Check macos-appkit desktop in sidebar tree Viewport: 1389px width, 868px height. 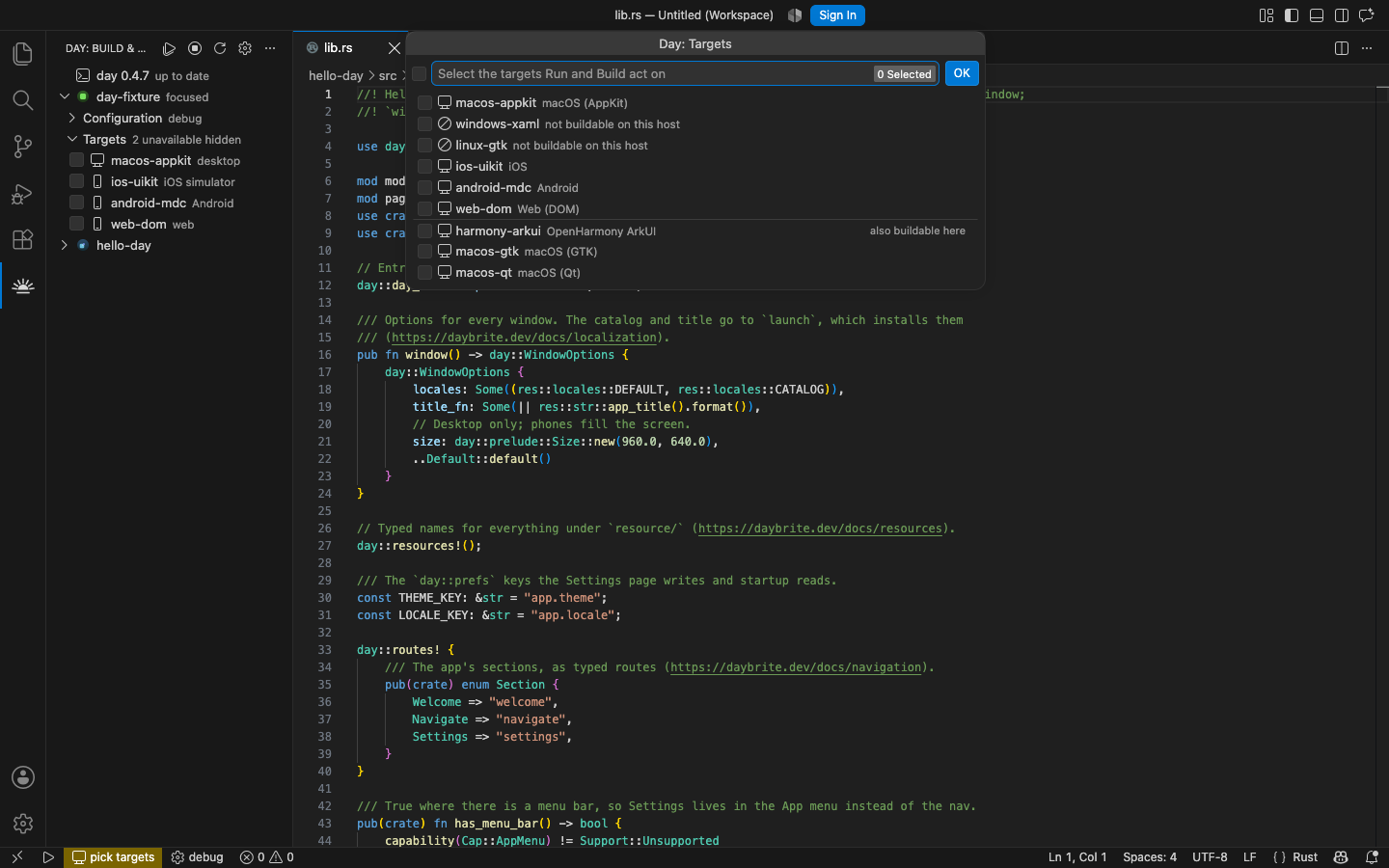tap(77, 160)
